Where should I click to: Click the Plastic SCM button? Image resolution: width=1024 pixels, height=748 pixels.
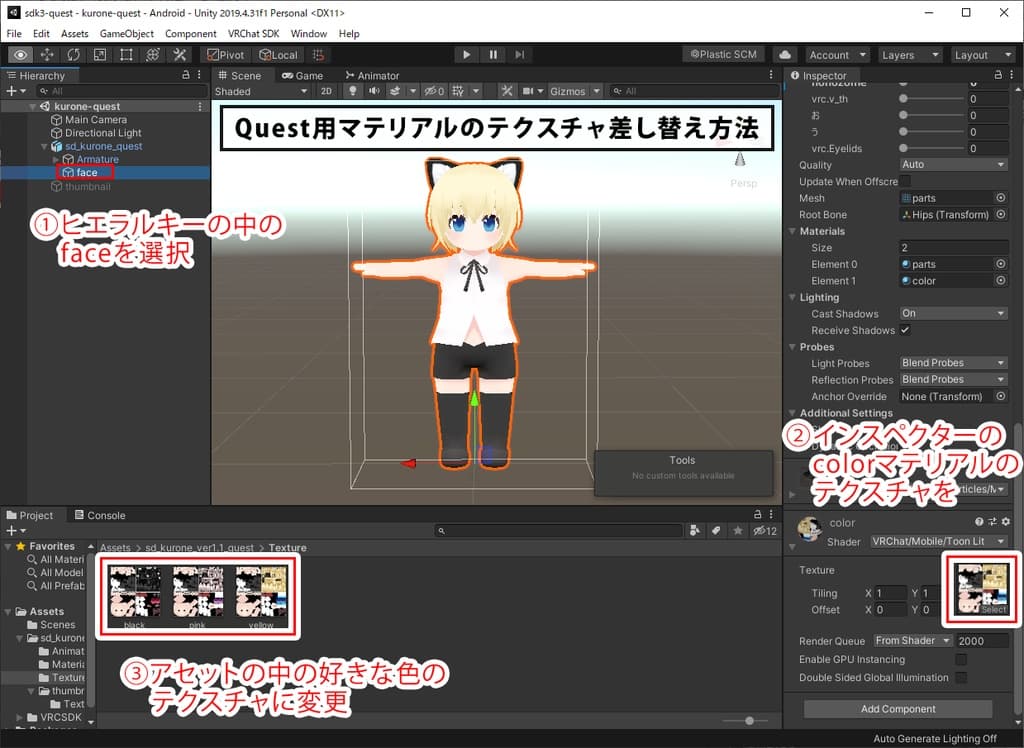724,55
